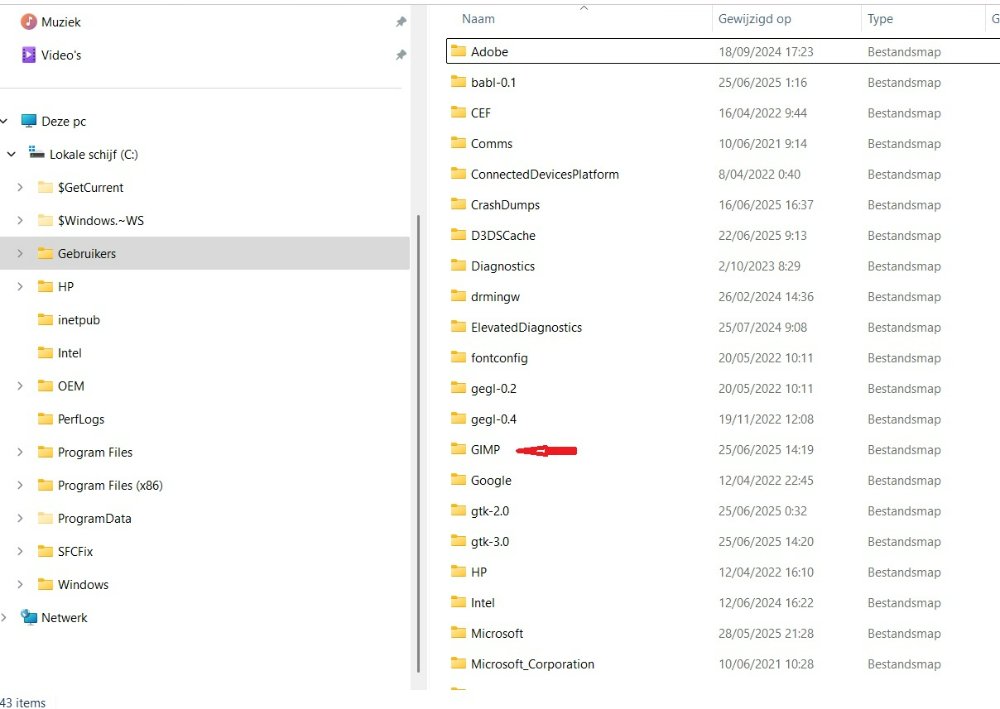The width and height of the screenshot is (1000, 709).
Task: Sort files by the Naam column header
Action: tap(478, 19)
